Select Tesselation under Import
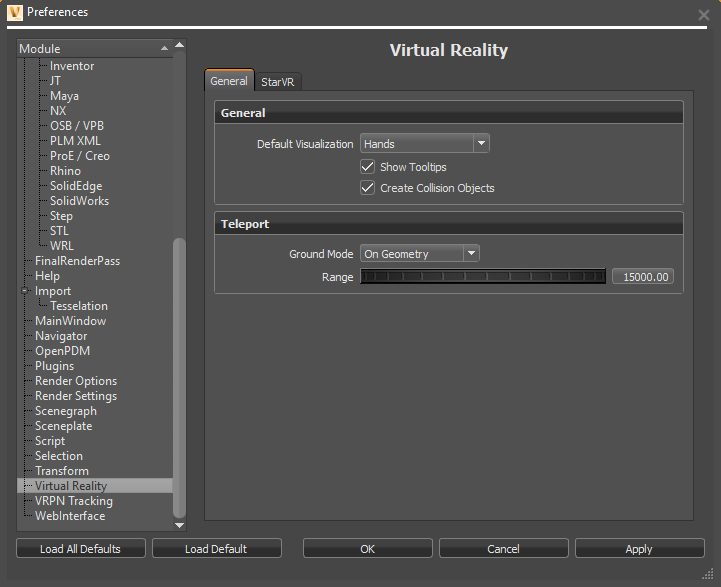This screenshot has width=721, height=587. pos(79,306)
